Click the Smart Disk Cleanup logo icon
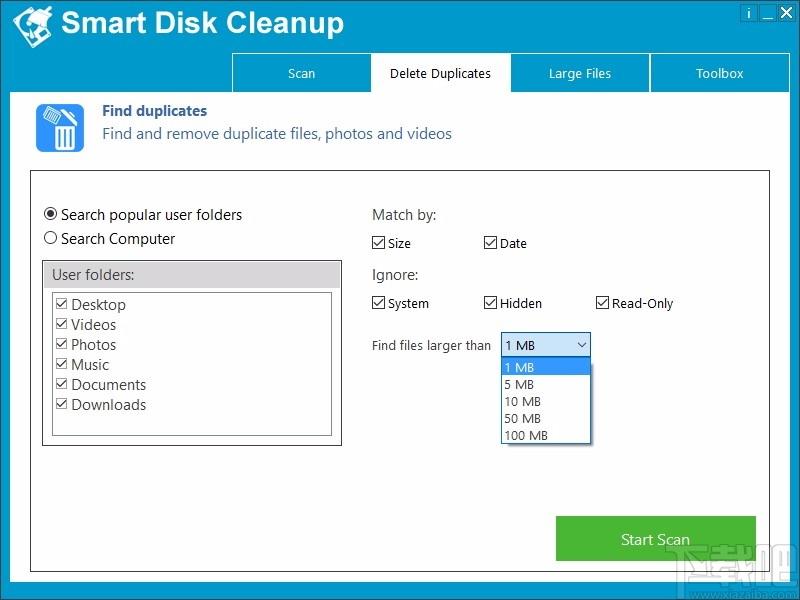This screenshot has width=800, height=600. [x=33, y=26]
